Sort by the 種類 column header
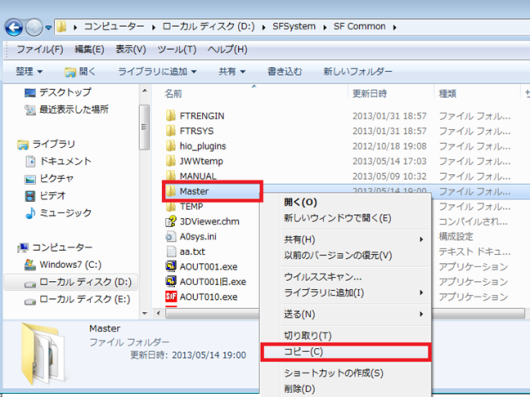This screenshot has width=530, height=397. pos(447,94)
